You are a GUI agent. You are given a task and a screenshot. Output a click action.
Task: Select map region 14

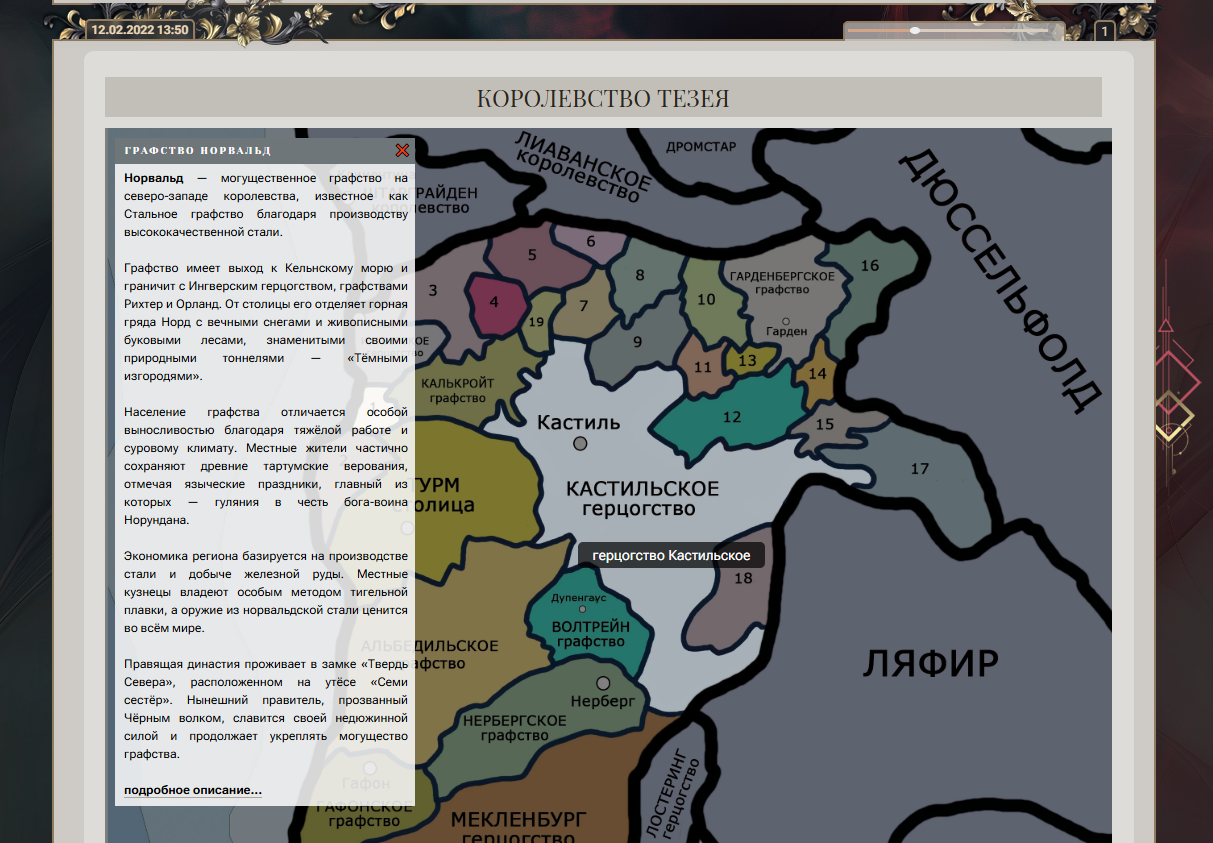coord(818,374)
